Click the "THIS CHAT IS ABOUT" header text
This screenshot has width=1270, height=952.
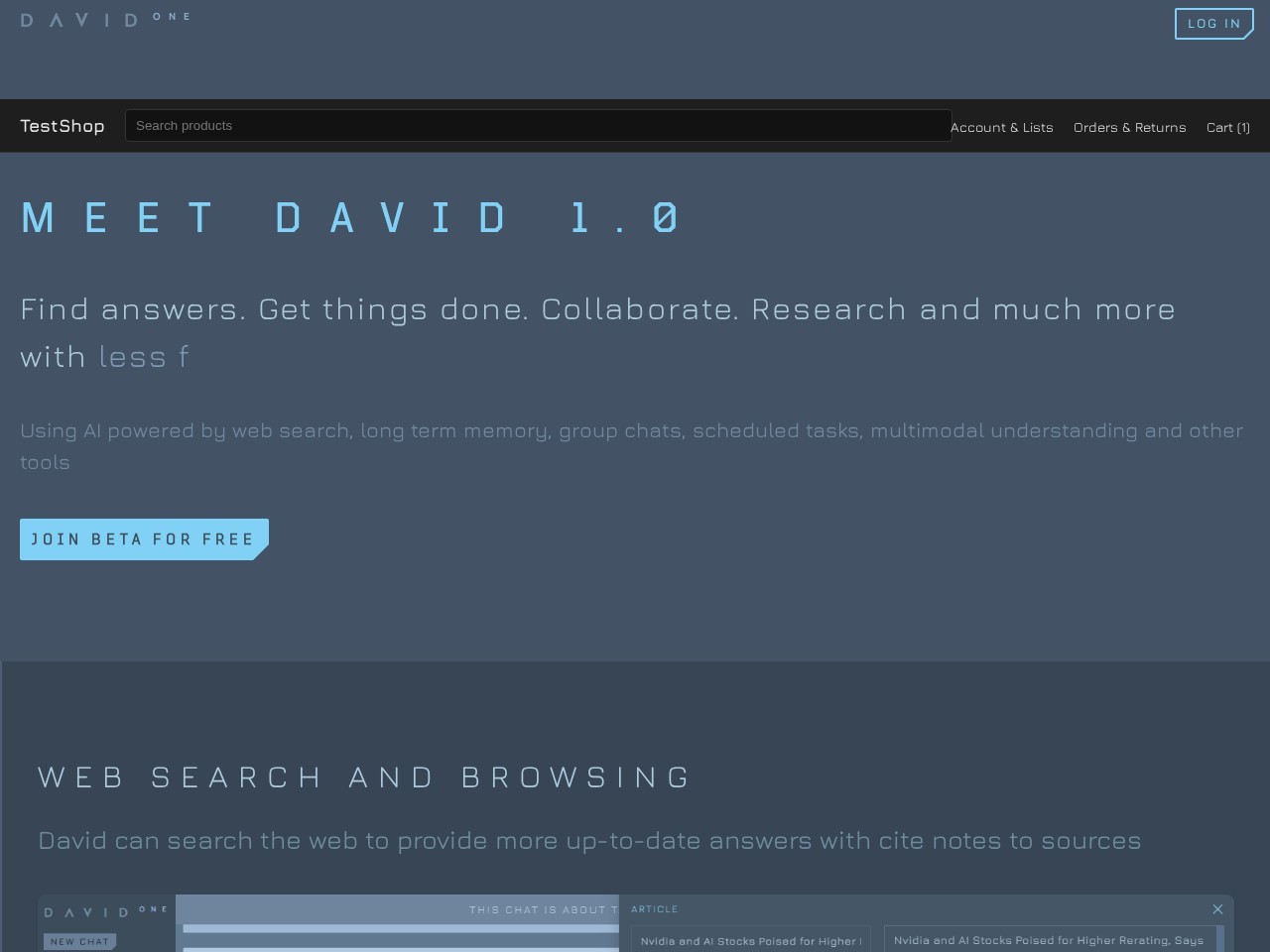[544, 909]
